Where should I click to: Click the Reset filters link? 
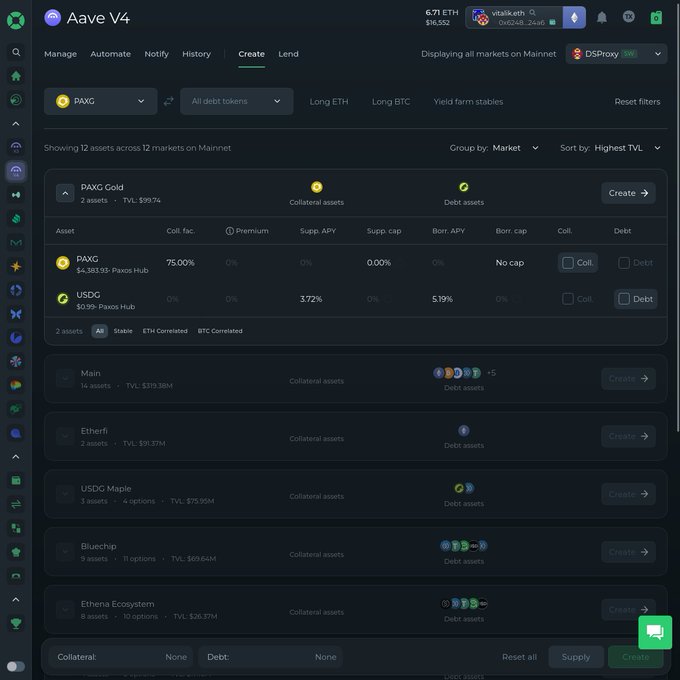pyautogui.click(x=637, y=101)
